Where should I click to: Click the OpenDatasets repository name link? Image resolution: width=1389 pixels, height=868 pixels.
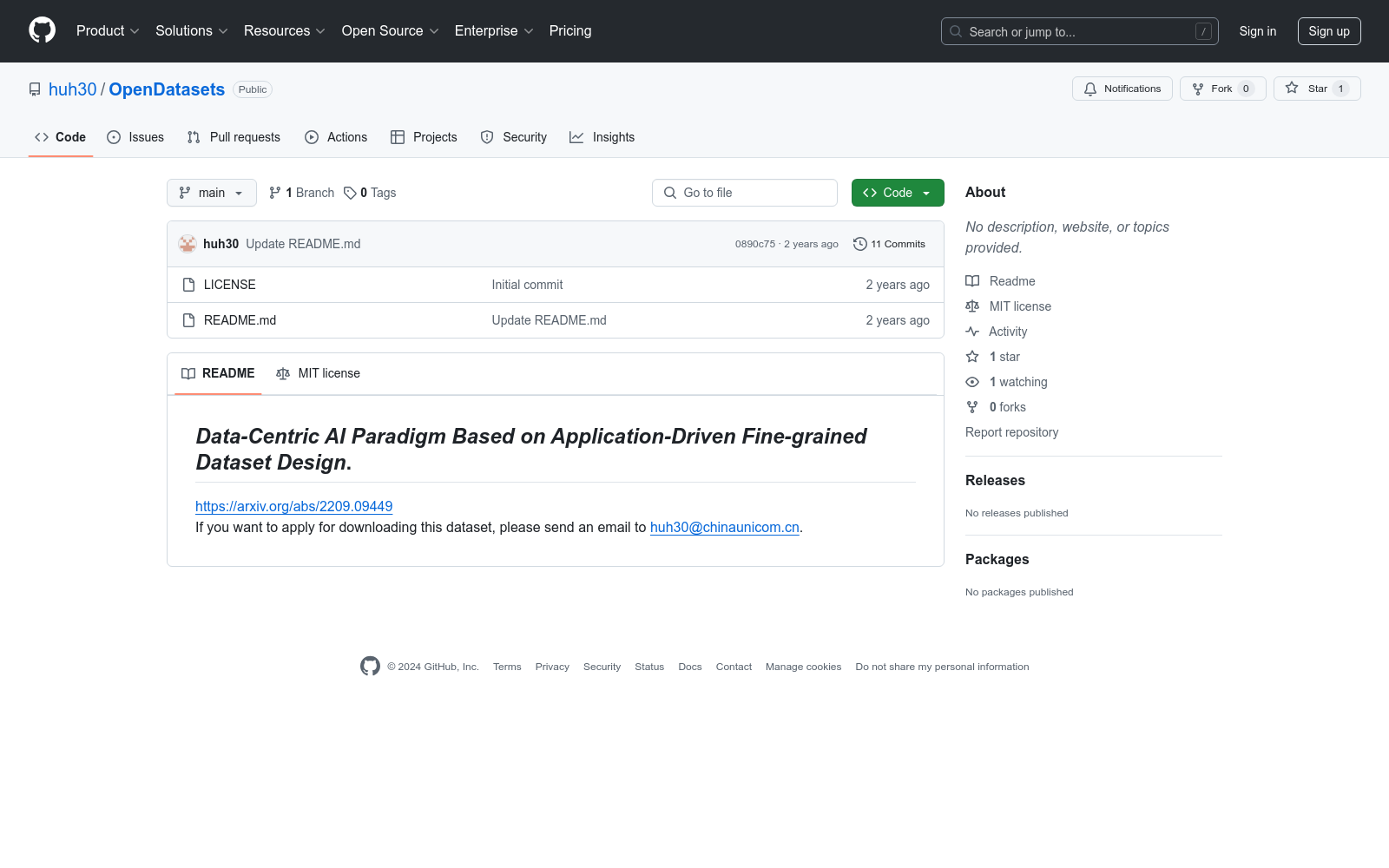point(167,89)
